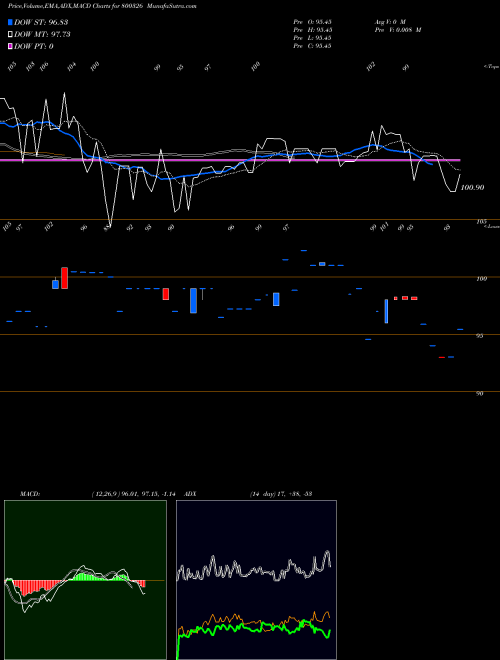Click the 'DOW MT: 97.73' legend label

pos(42,34)
